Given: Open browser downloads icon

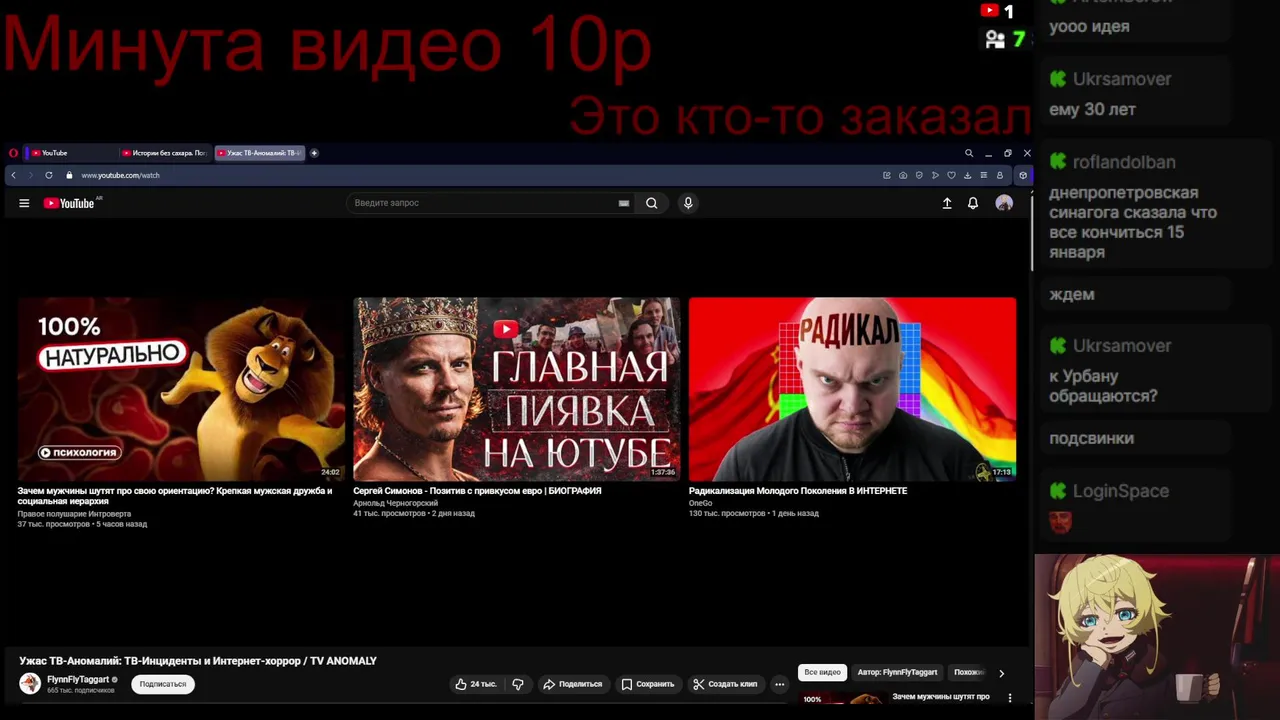Looking at the screenshot, I should 967,175.
